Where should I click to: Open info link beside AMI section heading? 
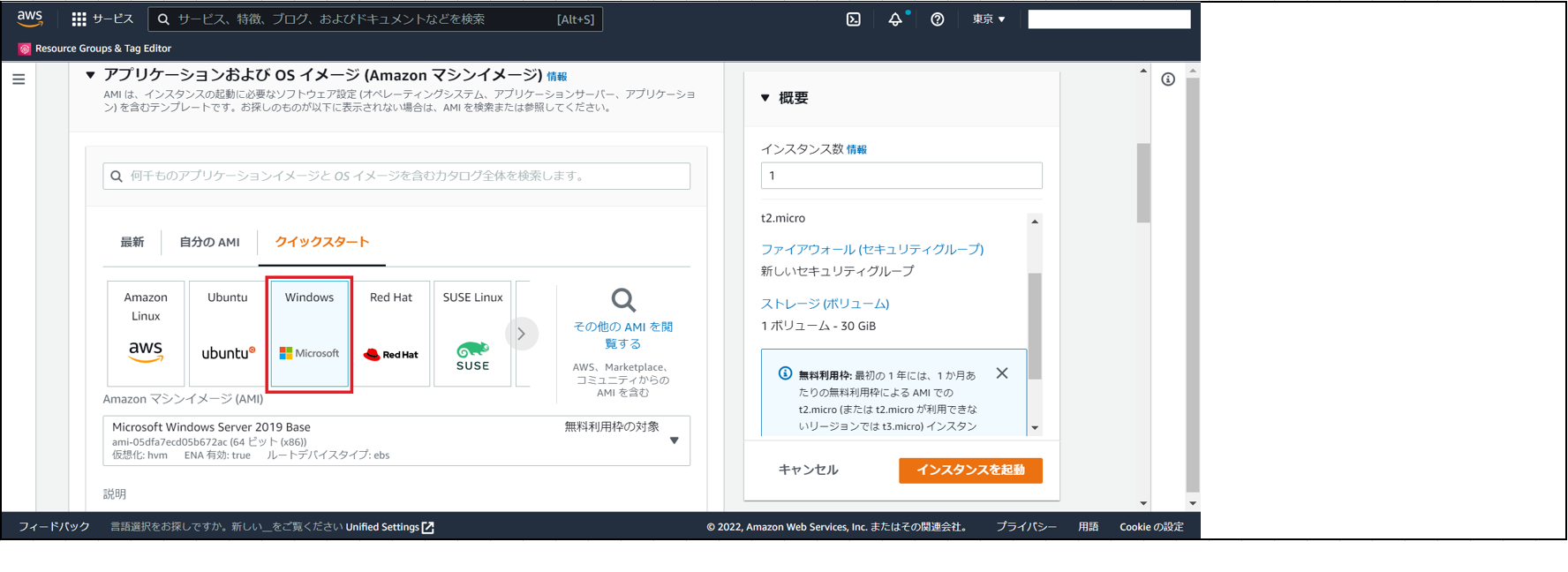pyautogui.click(x=557, y=77)
